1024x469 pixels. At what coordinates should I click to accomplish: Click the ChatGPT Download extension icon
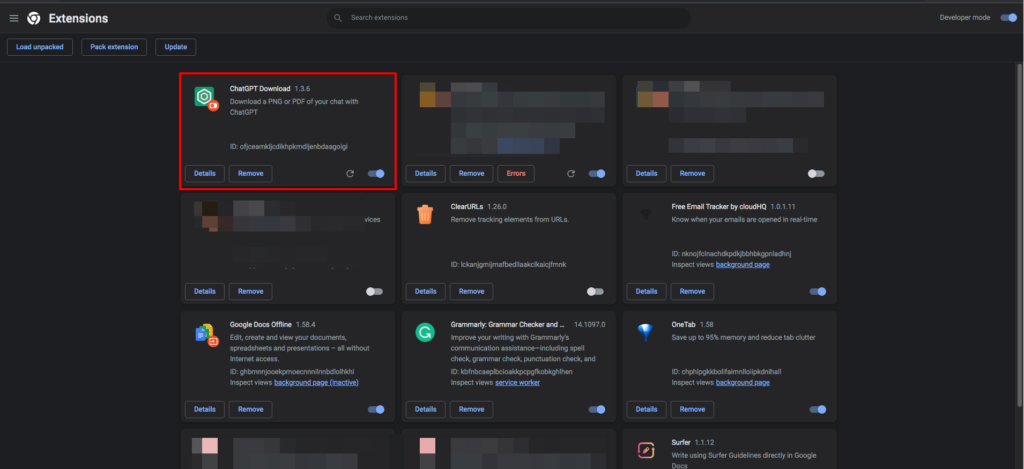click(206, 98)
